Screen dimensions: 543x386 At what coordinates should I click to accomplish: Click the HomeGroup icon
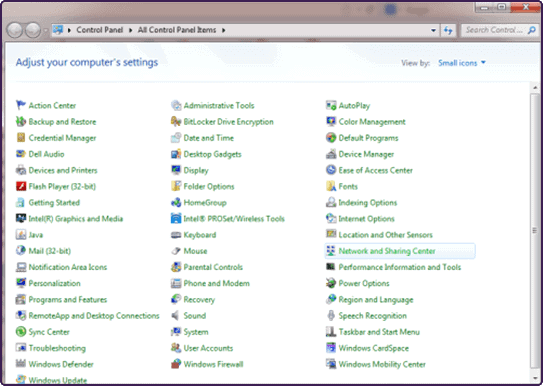tap(176, 202)
